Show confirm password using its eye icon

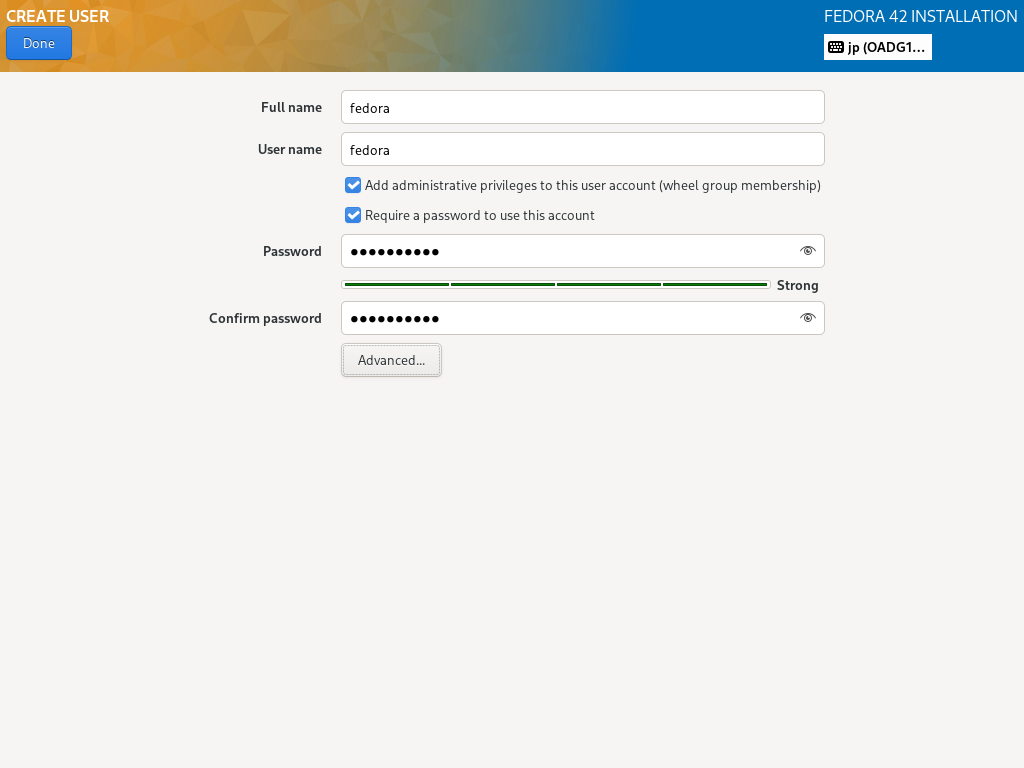(808, 318)
